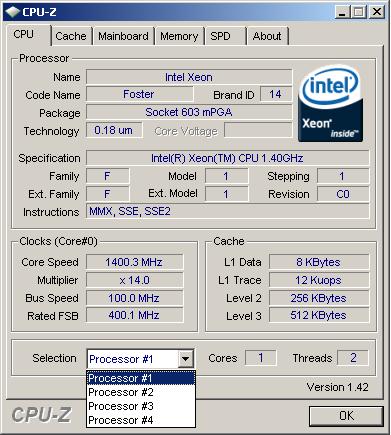Image resolution: width=391 pixels, height=435 pixels.
Task: Click the Ext. Family value F
Action: (x=107, y=194)
